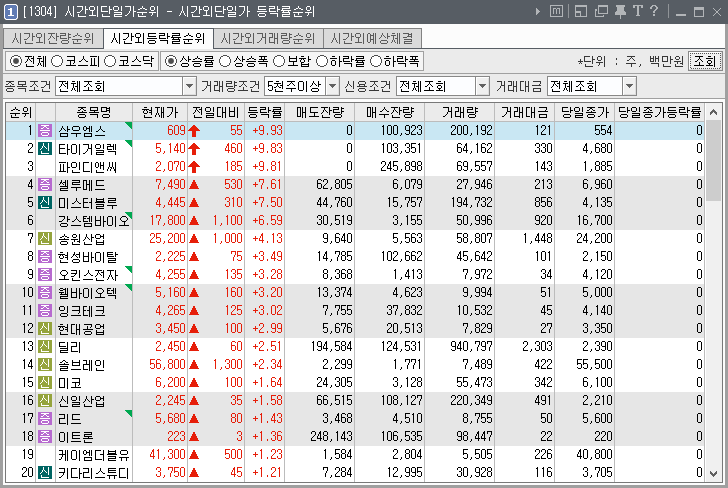Image resolution: width=728 pixels, height=488 pixels.
Task: Click the 증 badge next to 현성바이탈
Action: tap(45, 256)
